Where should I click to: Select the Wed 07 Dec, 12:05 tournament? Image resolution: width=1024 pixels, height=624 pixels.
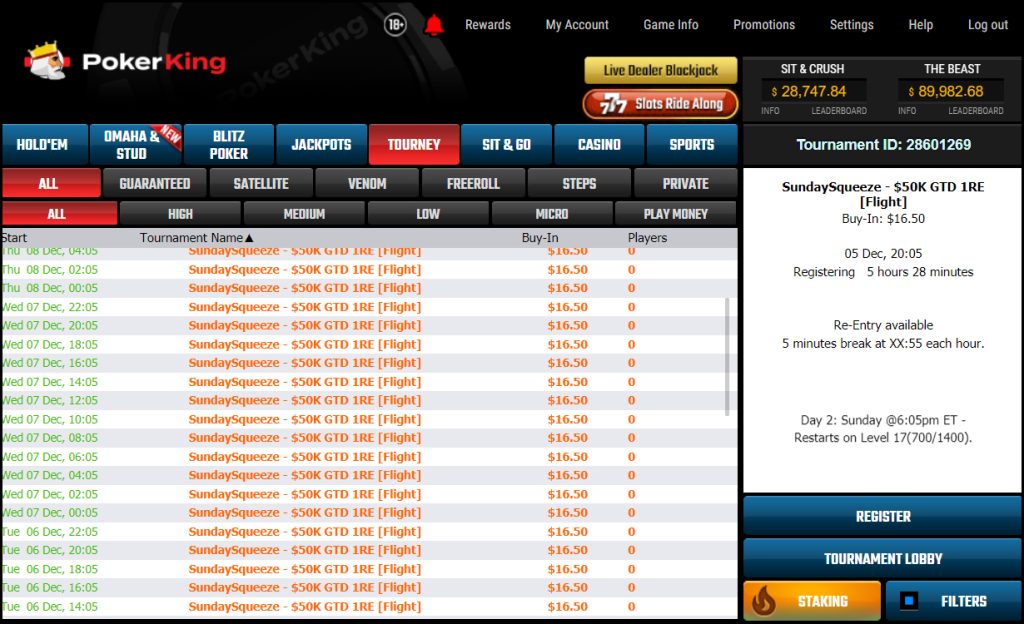(x=369, y=400)
